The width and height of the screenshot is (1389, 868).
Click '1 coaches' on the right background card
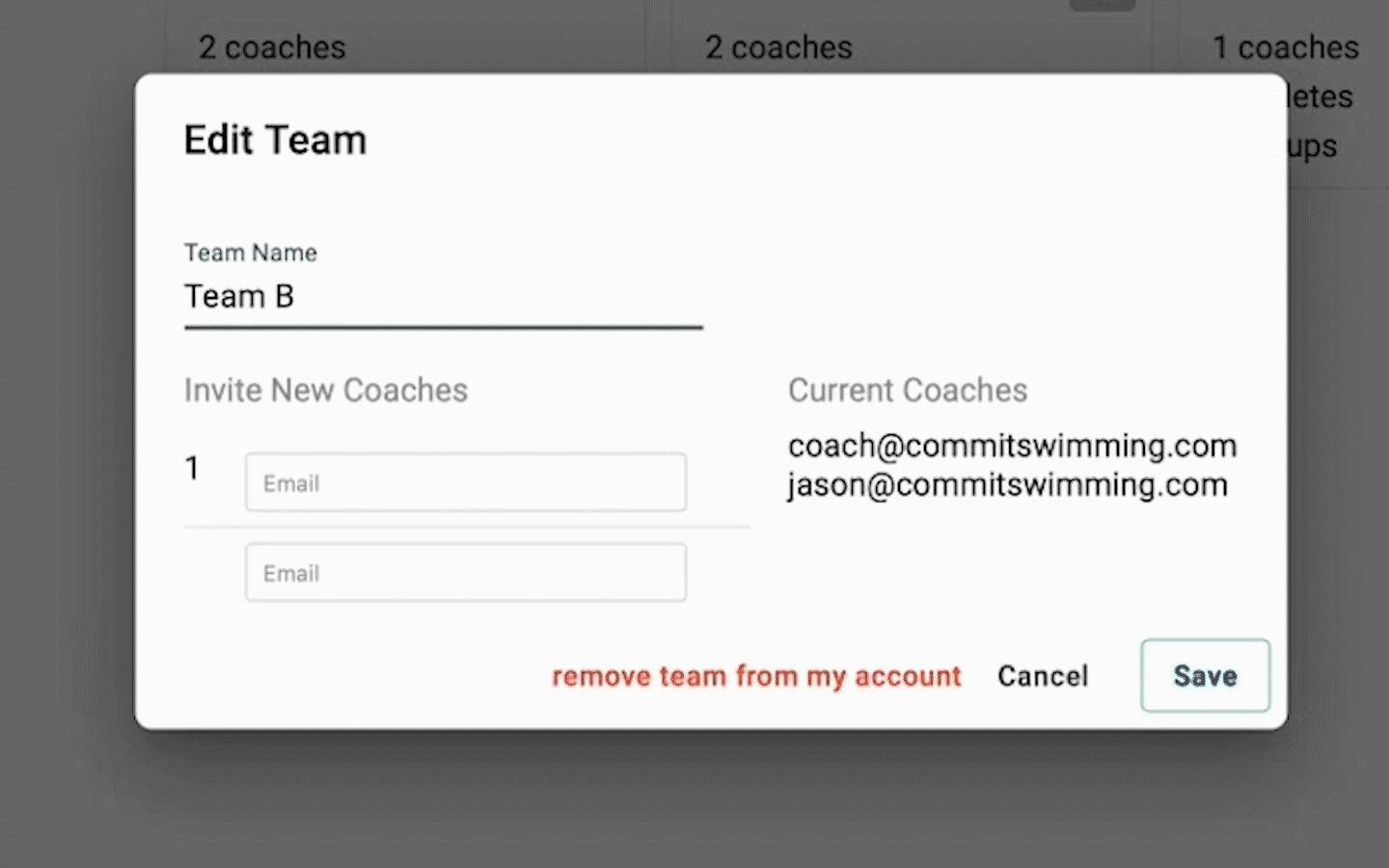[1285, 47]
